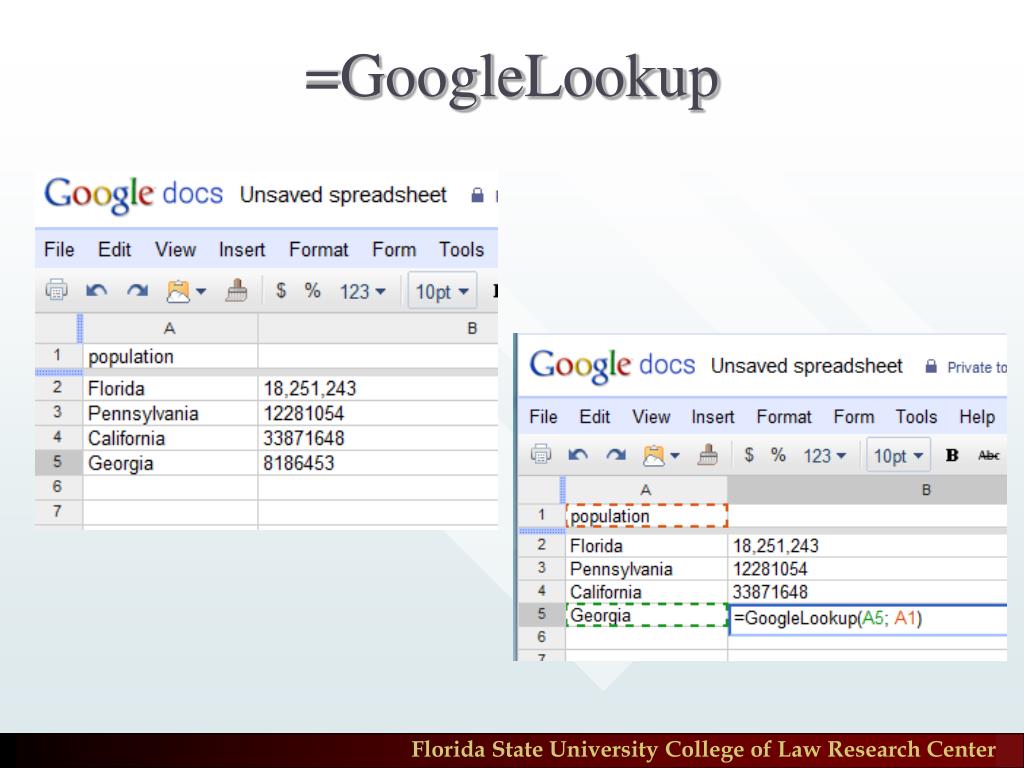Select the paint format brush in left spreadsheet
Screen dimensions: 1024x768
(x=236, y=290)
